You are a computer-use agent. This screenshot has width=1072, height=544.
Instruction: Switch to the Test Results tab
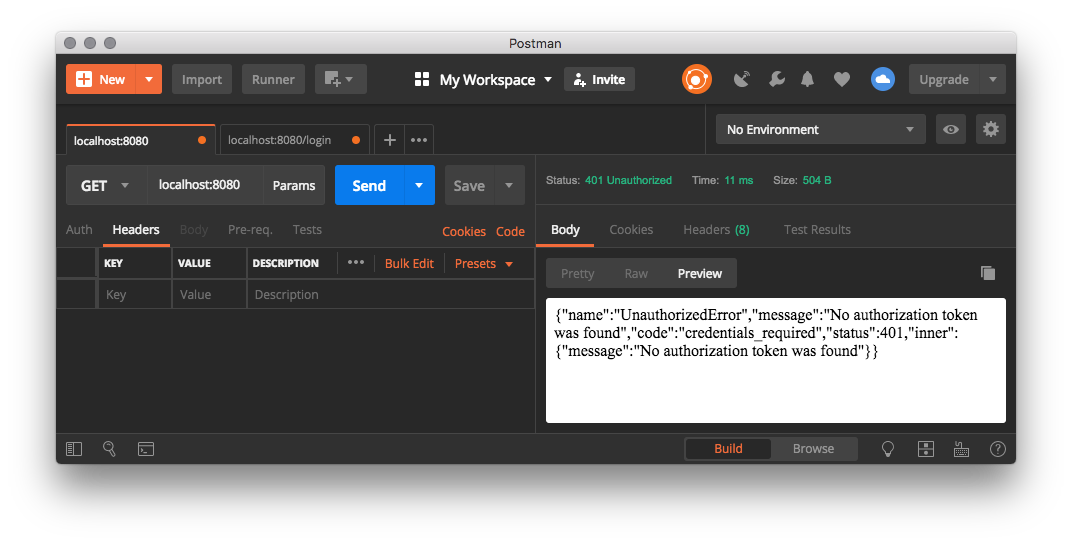817,230
